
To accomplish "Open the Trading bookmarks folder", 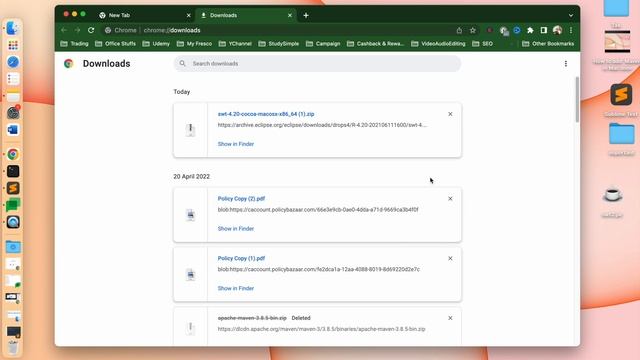I will tap(74, 44).
